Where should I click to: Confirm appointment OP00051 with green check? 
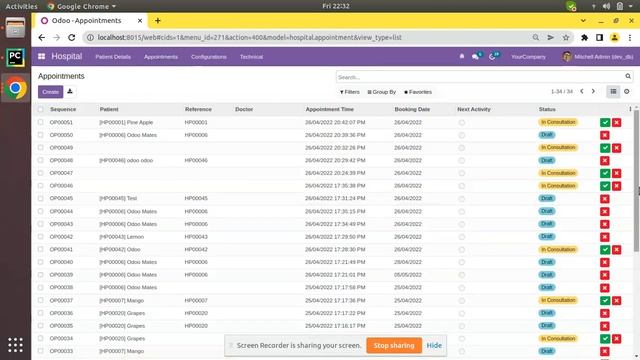pyautogui.click(x=605, y=122)
